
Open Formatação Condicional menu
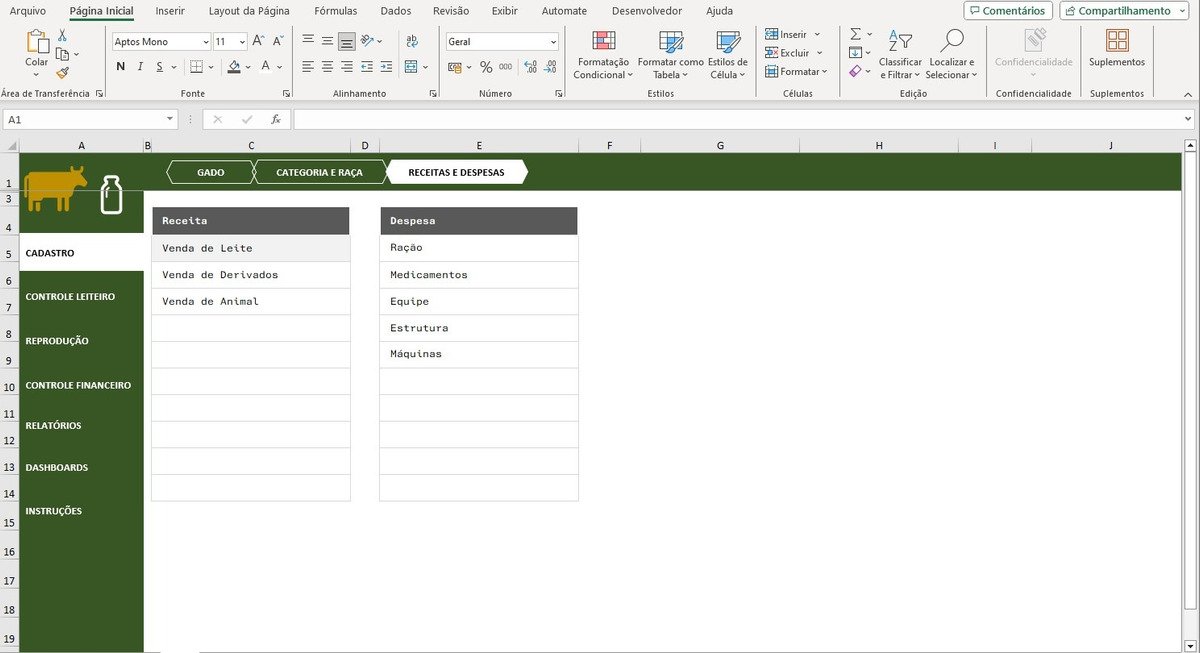click(x=603, y=55)
